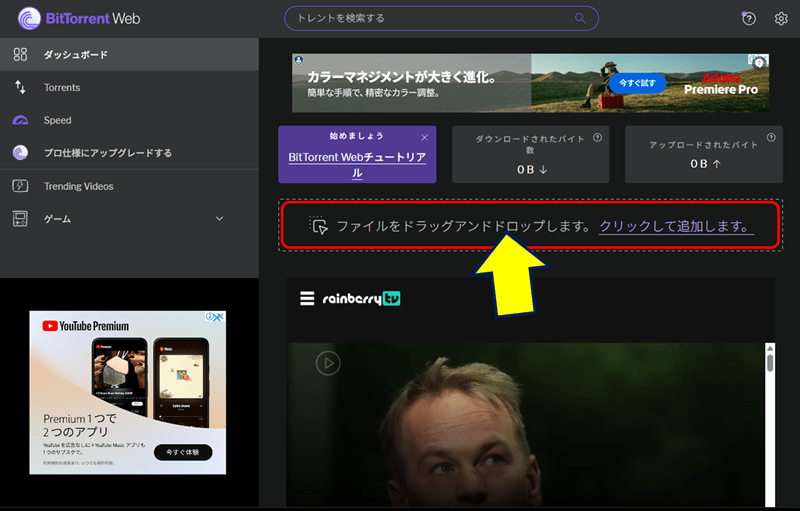
Task: Dismiss the 始めましょう tutorial card
Action: [x=424, y=138]
